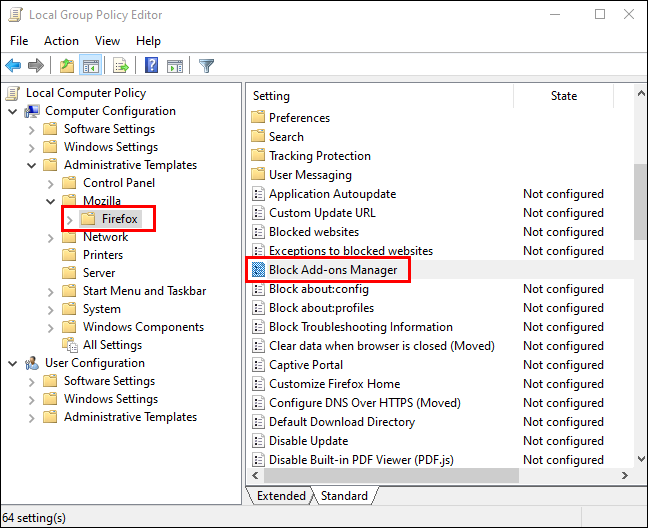The image size is (648, 528).
Task: Select the Server tree item
Action: pos(99,273)
